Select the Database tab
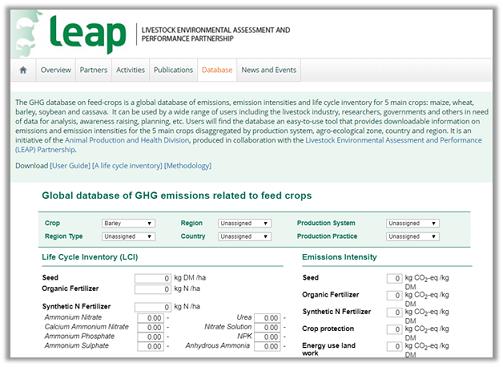503x367 pixels. click(217, 70)
